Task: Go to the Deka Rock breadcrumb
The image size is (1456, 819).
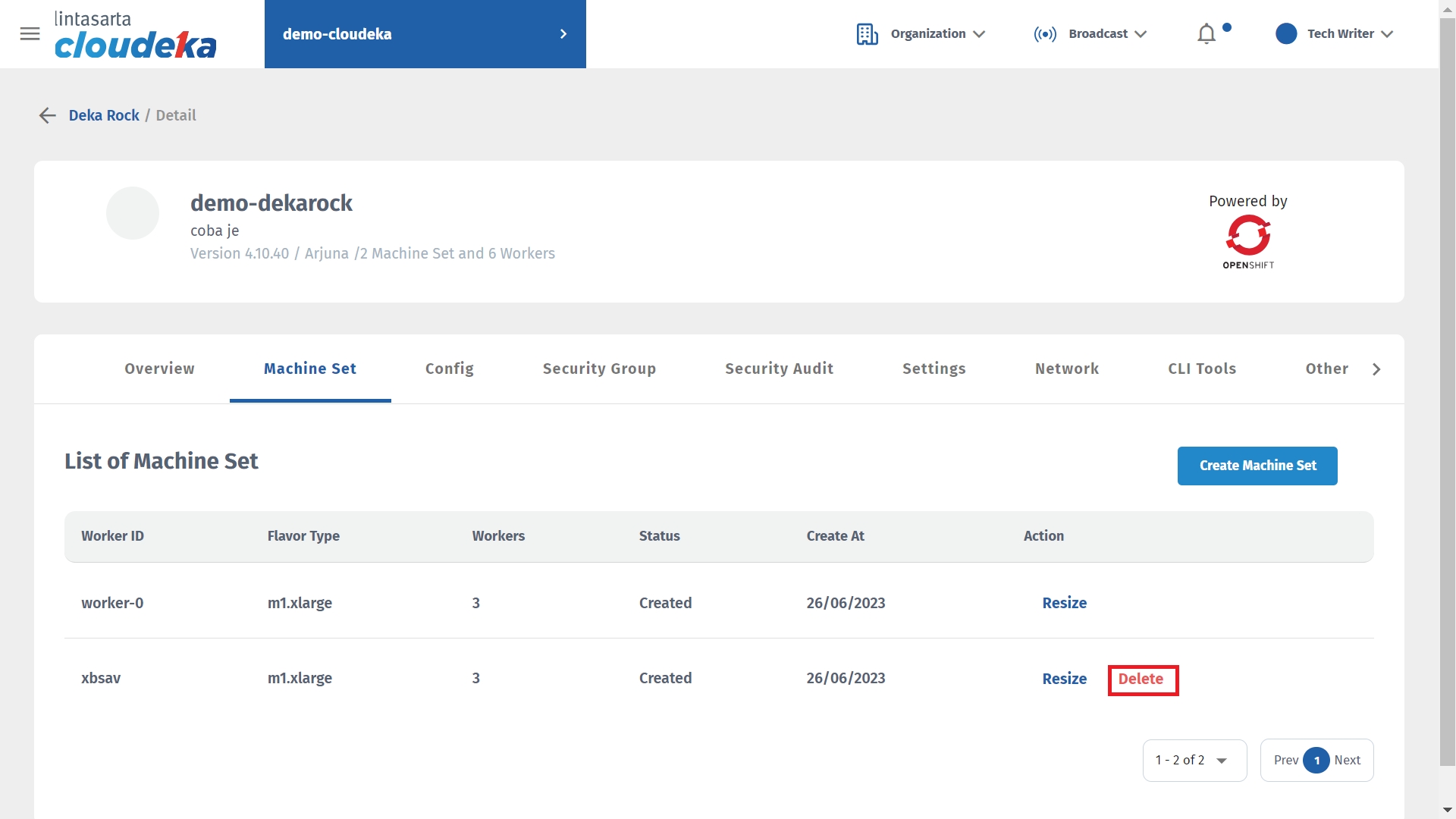Action: 104,115
